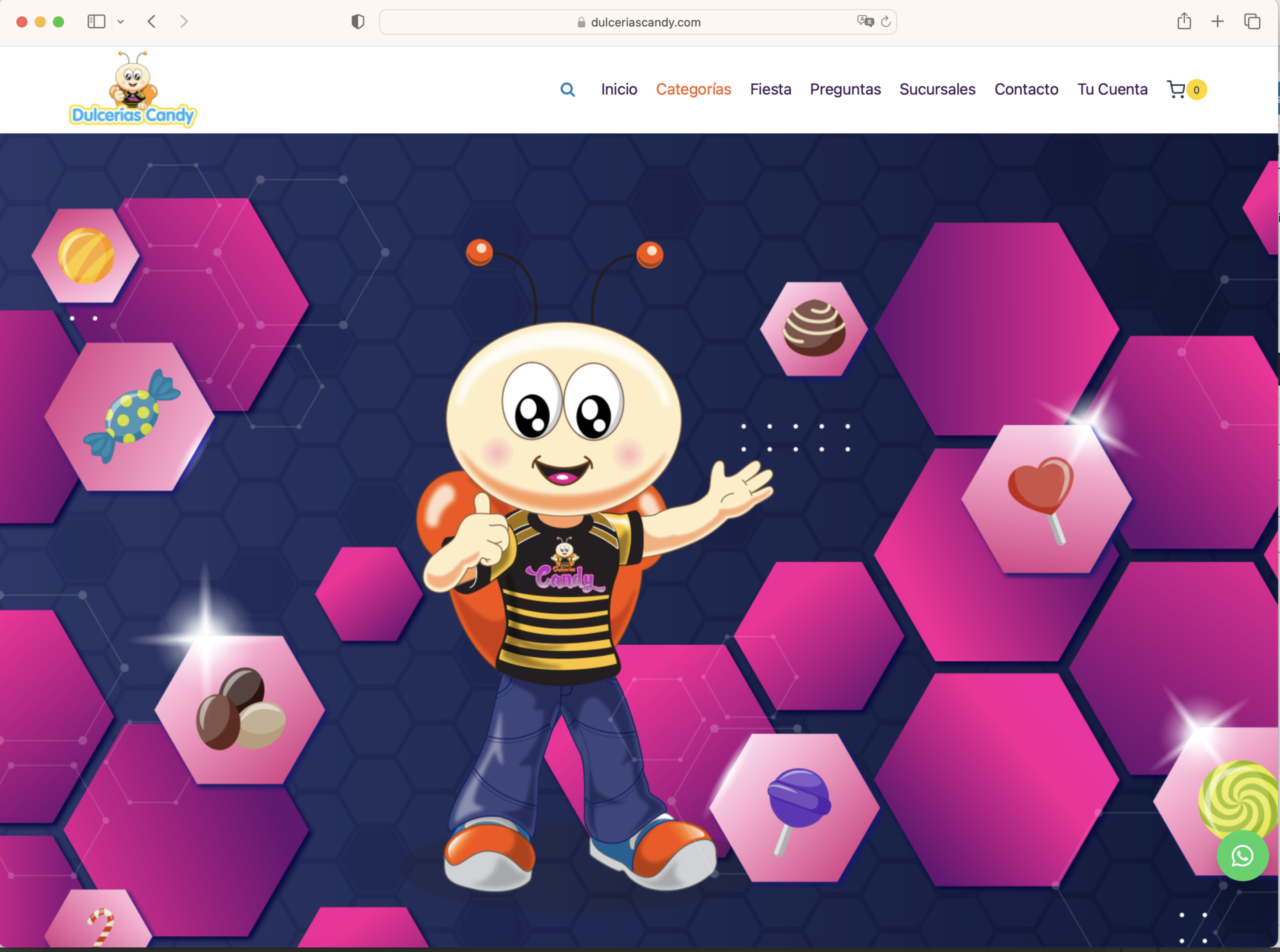Click the Preguntas navigation link
The image size is (1280, 952).
click(x=845, y=89)
